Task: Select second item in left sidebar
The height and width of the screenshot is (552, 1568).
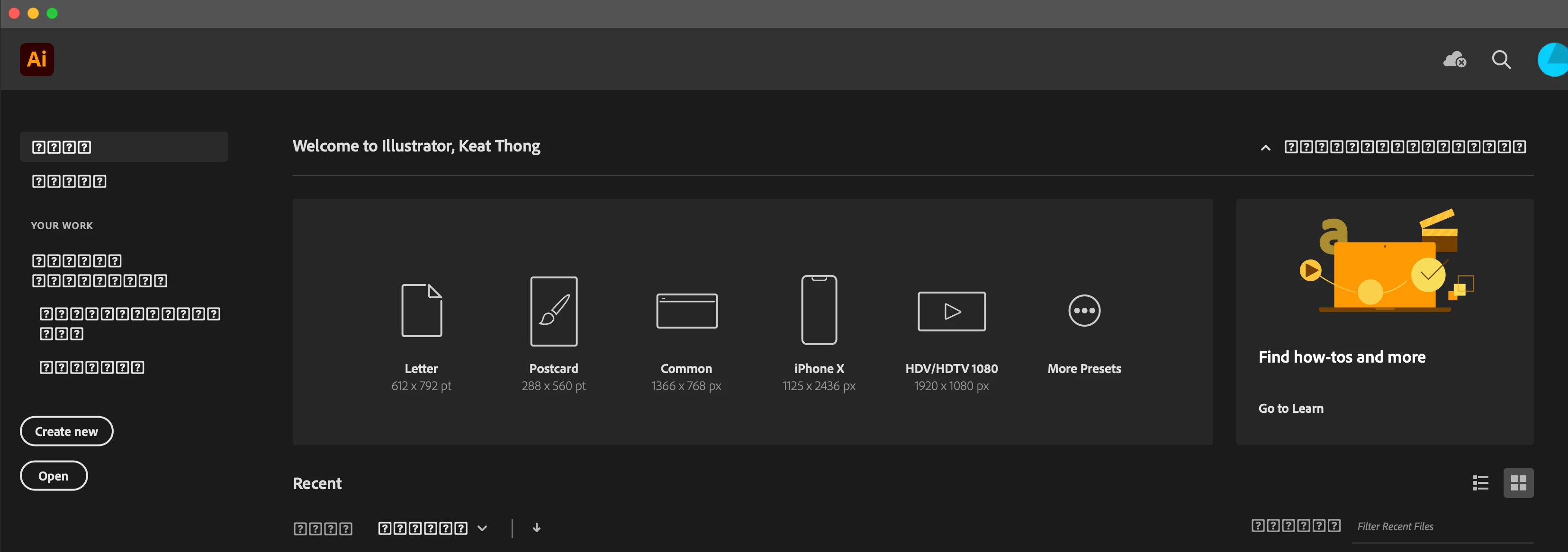Action: [69, 181]
